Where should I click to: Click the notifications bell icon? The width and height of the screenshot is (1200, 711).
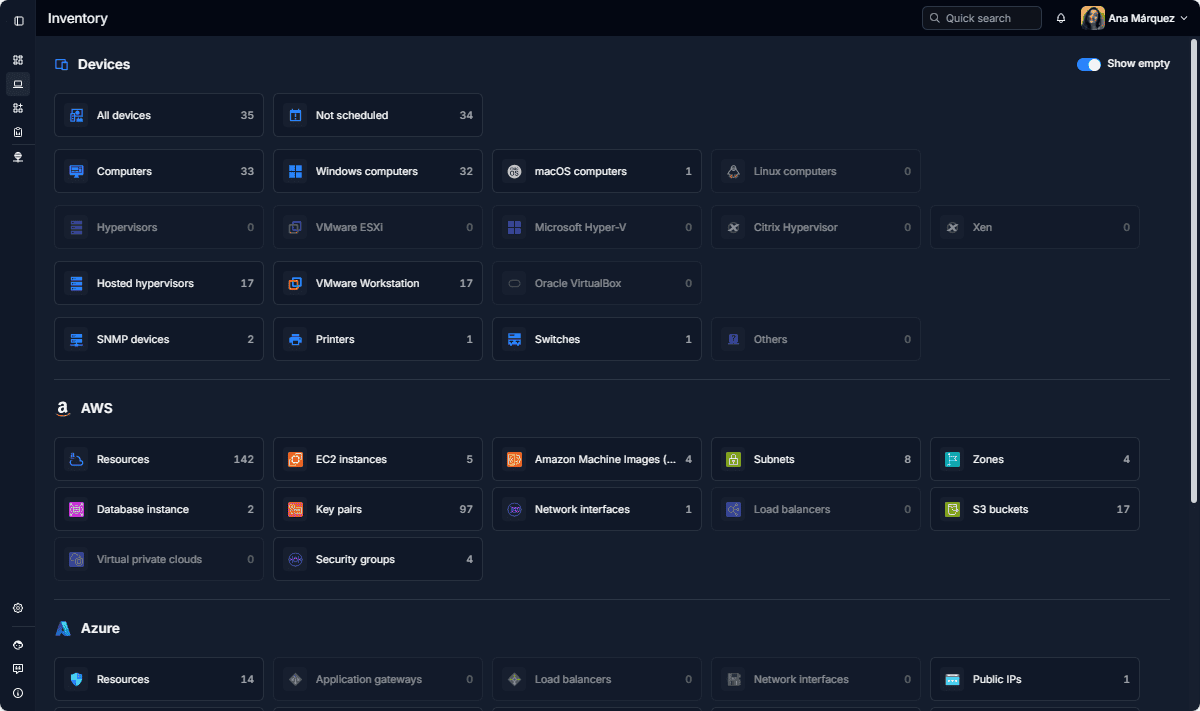point(1061,18)
